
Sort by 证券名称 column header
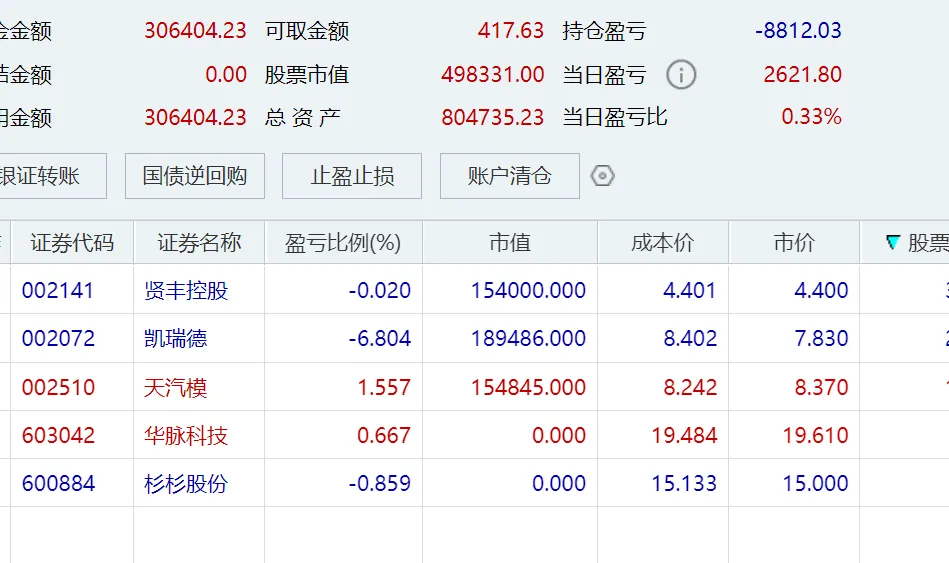pyautogui.click(x=199, y=243)
